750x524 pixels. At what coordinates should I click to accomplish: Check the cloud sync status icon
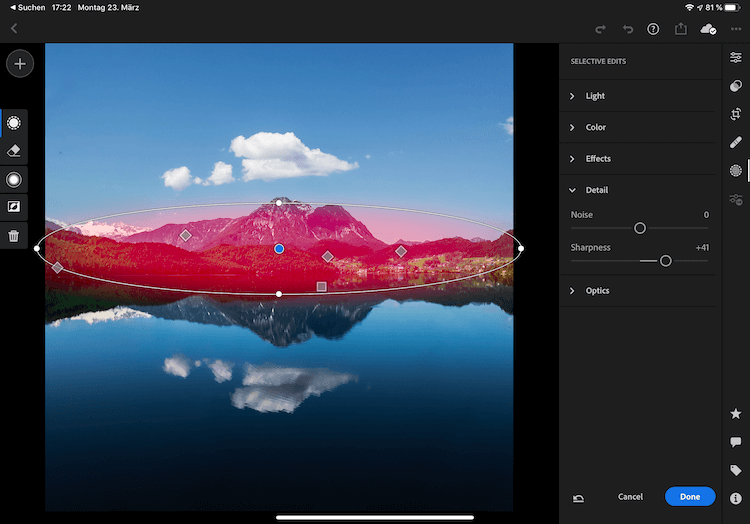[708, 29]
